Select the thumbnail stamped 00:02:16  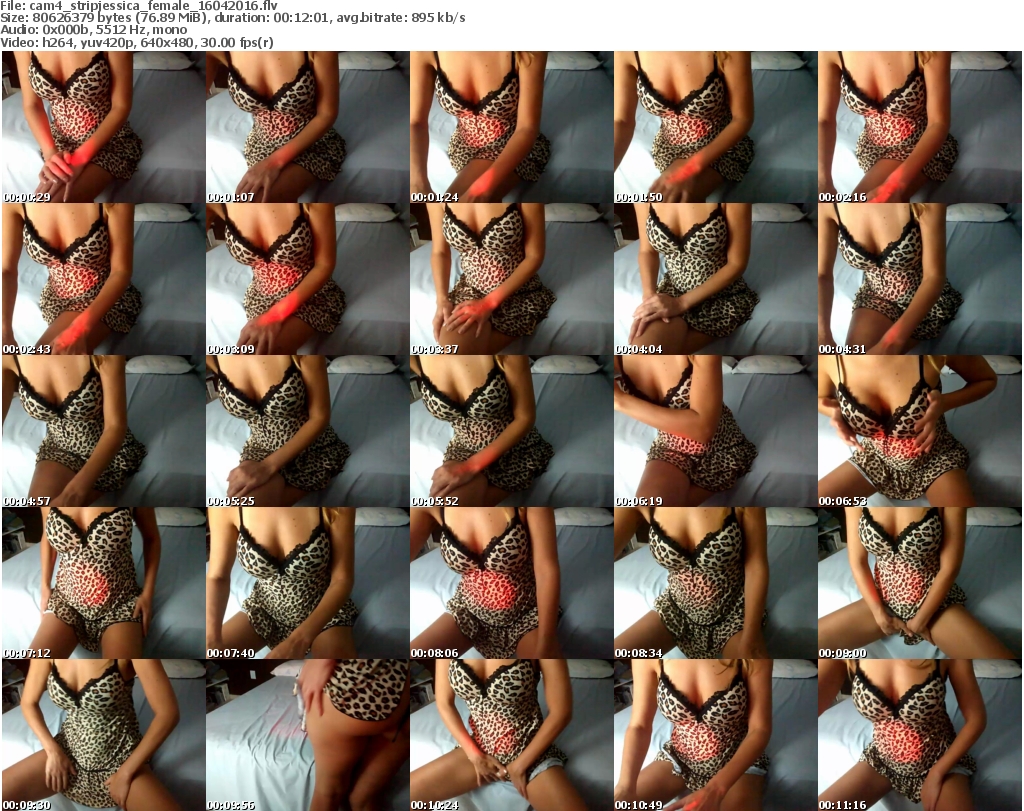[920, 127]
